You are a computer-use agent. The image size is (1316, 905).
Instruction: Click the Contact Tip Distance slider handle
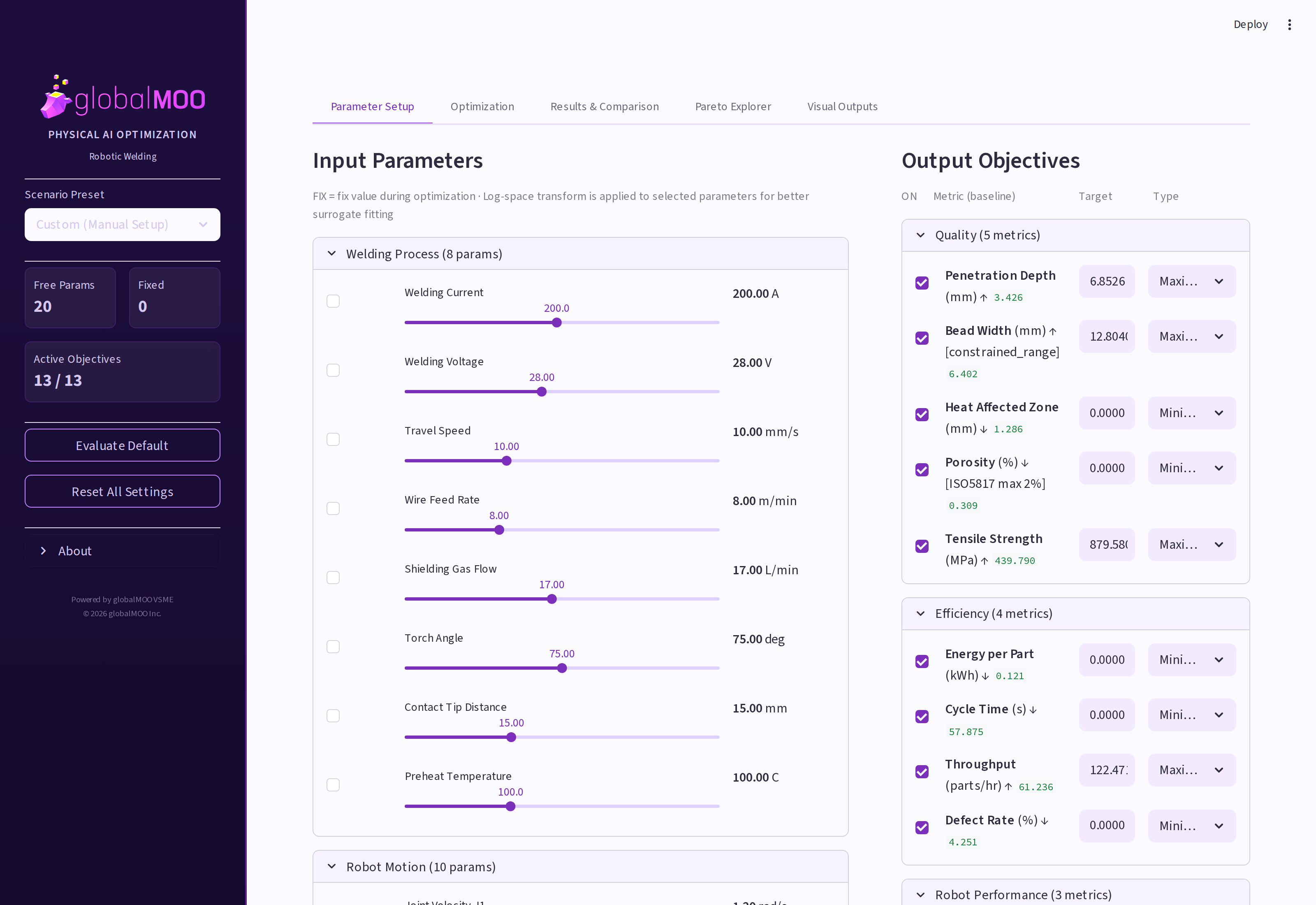click(511, 737)
